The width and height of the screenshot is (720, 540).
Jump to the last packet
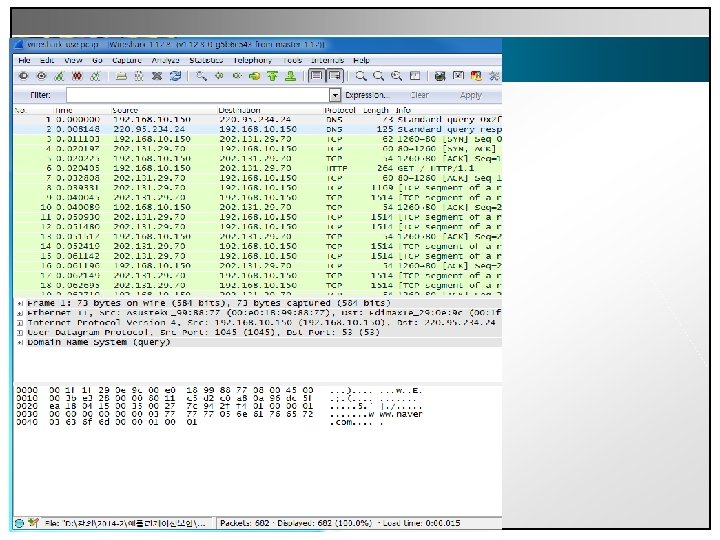click(290, 76)
